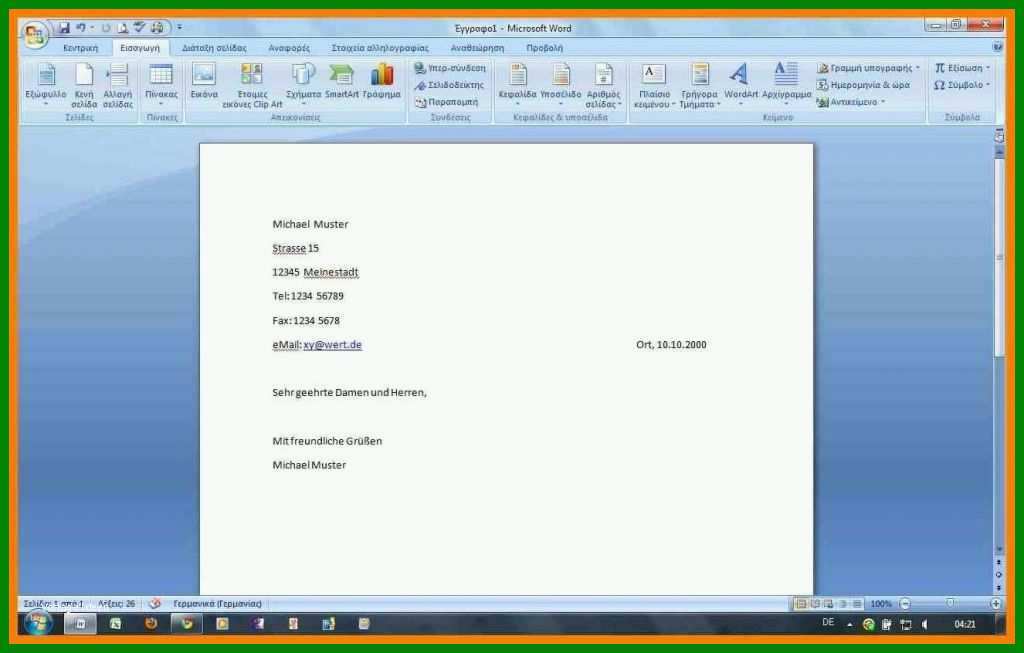Switch to the Κεντρική tab
Screen dimensions: 1024x653
click(x=80, y=48)
